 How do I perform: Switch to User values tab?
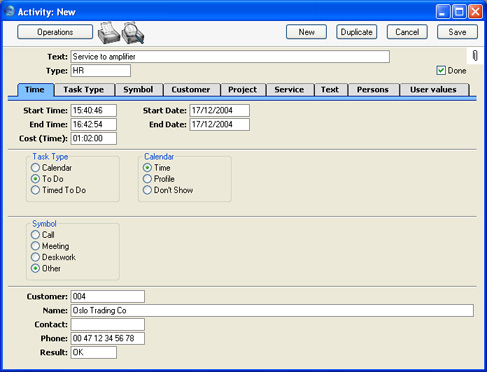(x=434, y=90)
